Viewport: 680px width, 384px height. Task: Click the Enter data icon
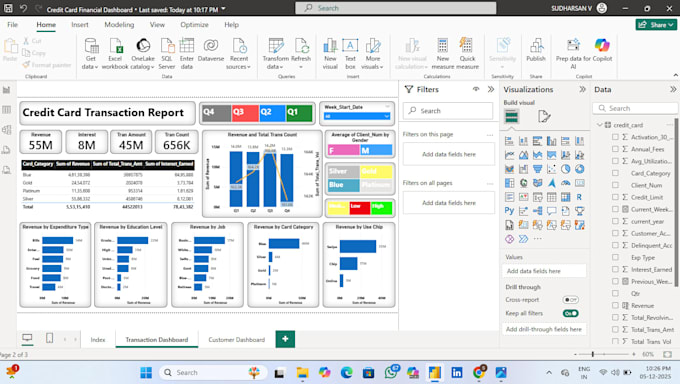click(187, 53)
